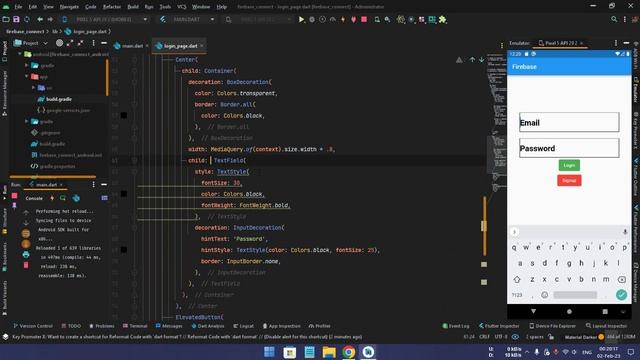Screen dimensions: 640x360
Task: Click the Windows Start button
Action: pos(269,352)
